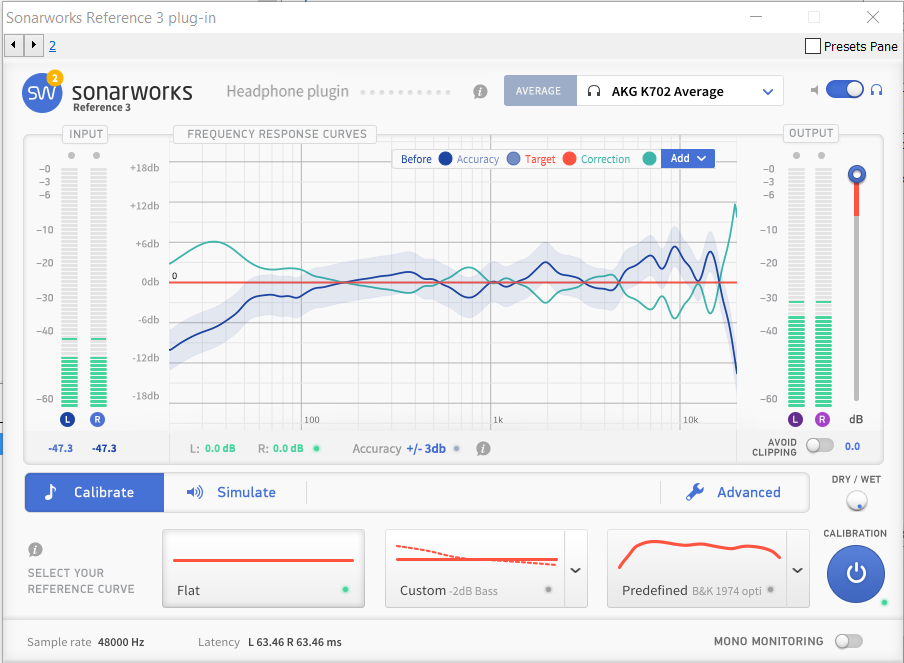The image size is (904, 663).
Task: Click the info icon above Select Your Reference Curve
Action: tap(35, 549)
